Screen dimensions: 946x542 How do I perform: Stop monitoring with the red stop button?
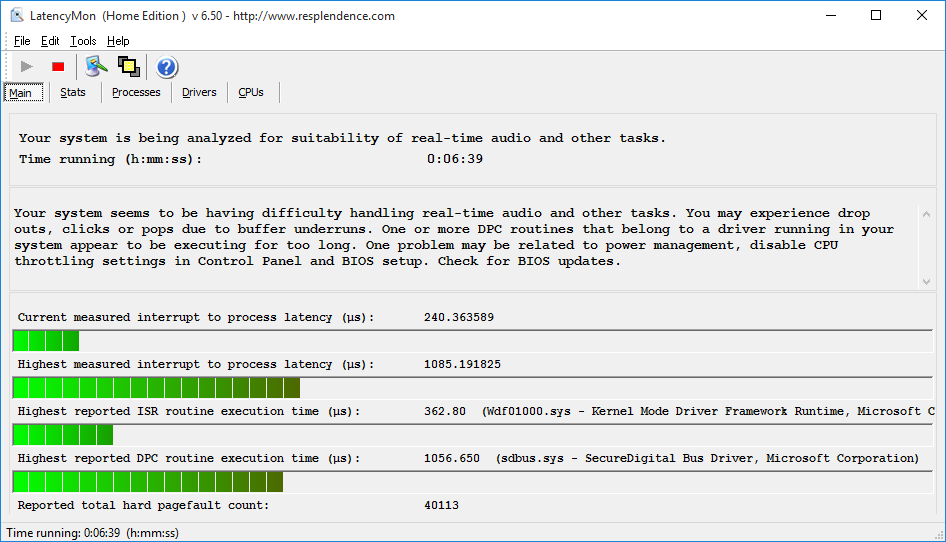58,66
